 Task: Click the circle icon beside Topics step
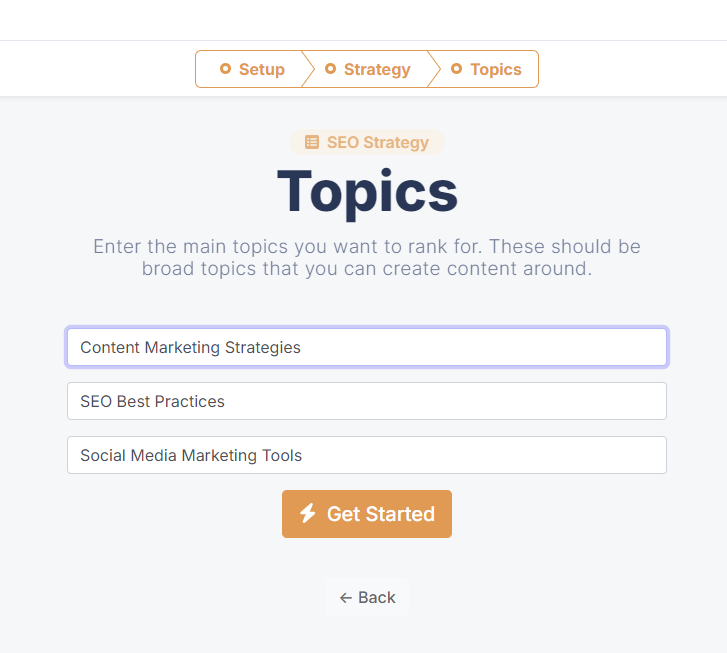pyautogui.click(x=457, y=69)
